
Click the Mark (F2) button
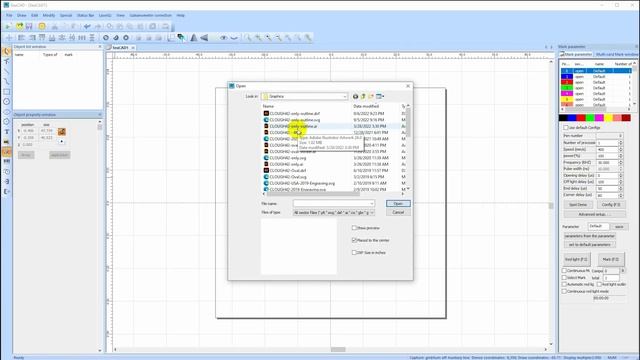(x=611, y=259)
